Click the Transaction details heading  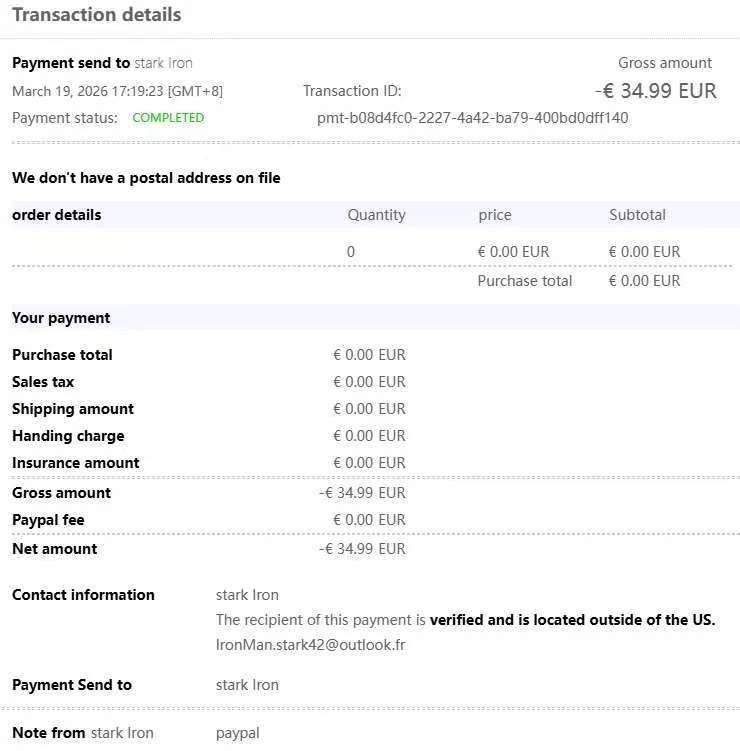click(97, 15)
